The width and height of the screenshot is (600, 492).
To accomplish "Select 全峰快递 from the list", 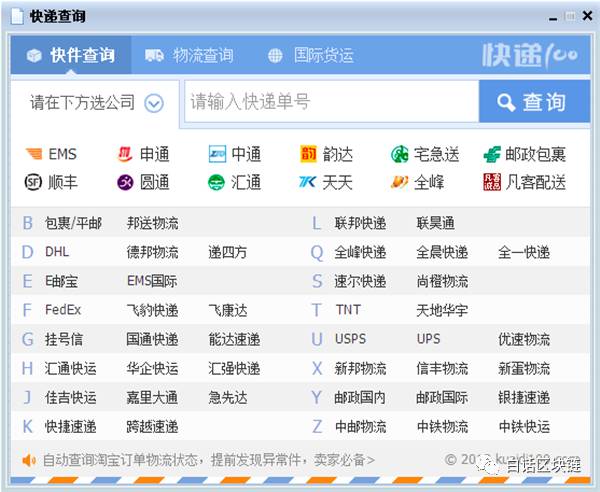I will click(x=360, y=252).
